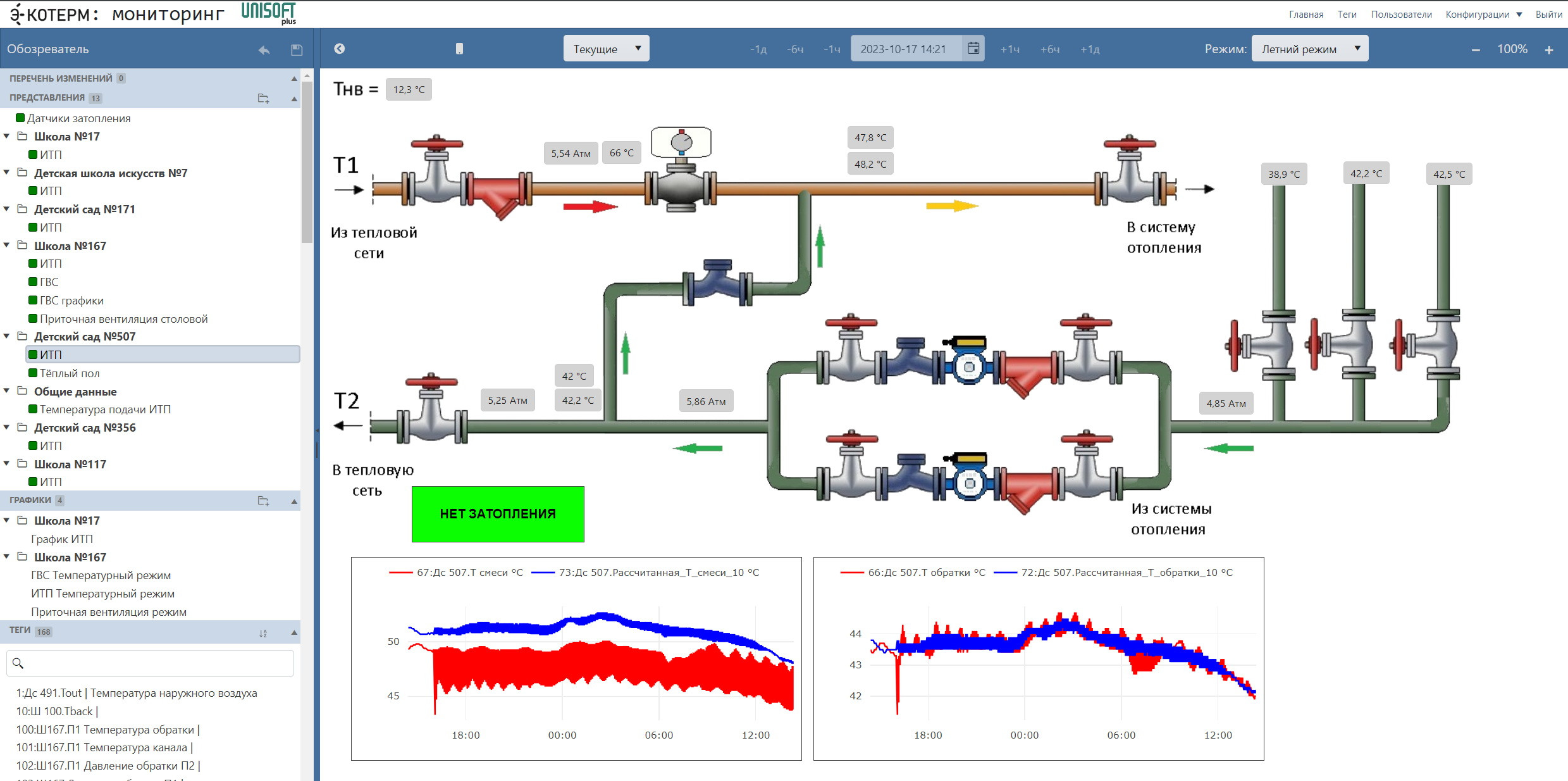
Task: Click the tags search input field
Action: 150,663
